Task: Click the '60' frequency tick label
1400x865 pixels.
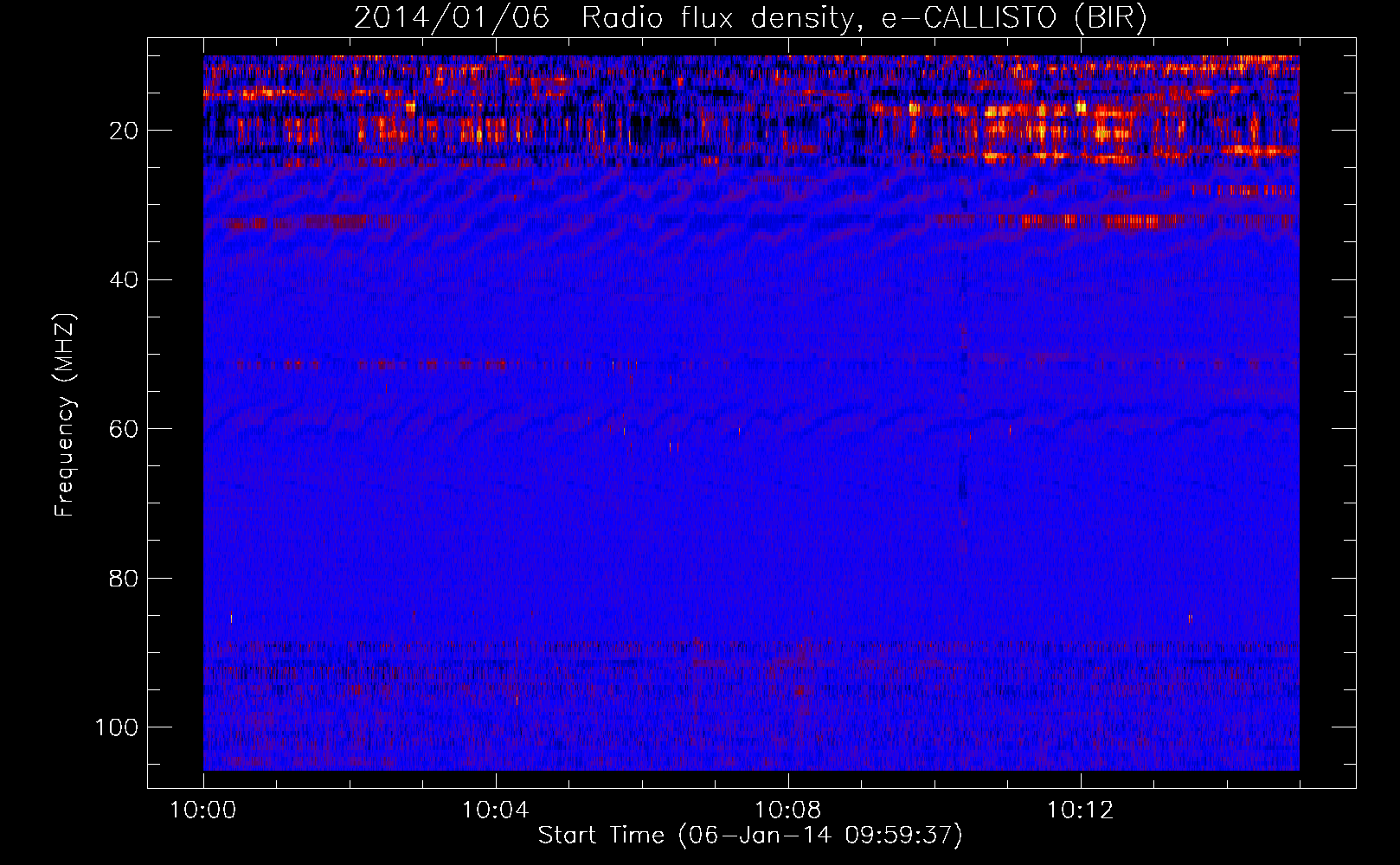Action: 124,429
